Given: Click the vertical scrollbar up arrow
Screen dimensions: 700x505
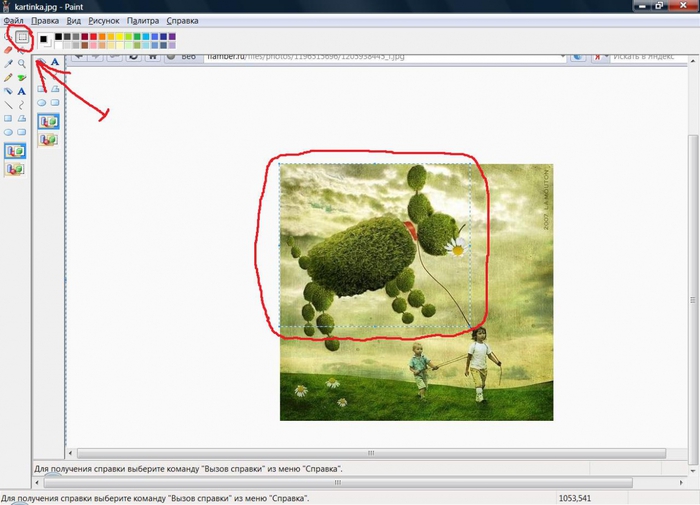Looking at the screenshot, I should point(693,61).
